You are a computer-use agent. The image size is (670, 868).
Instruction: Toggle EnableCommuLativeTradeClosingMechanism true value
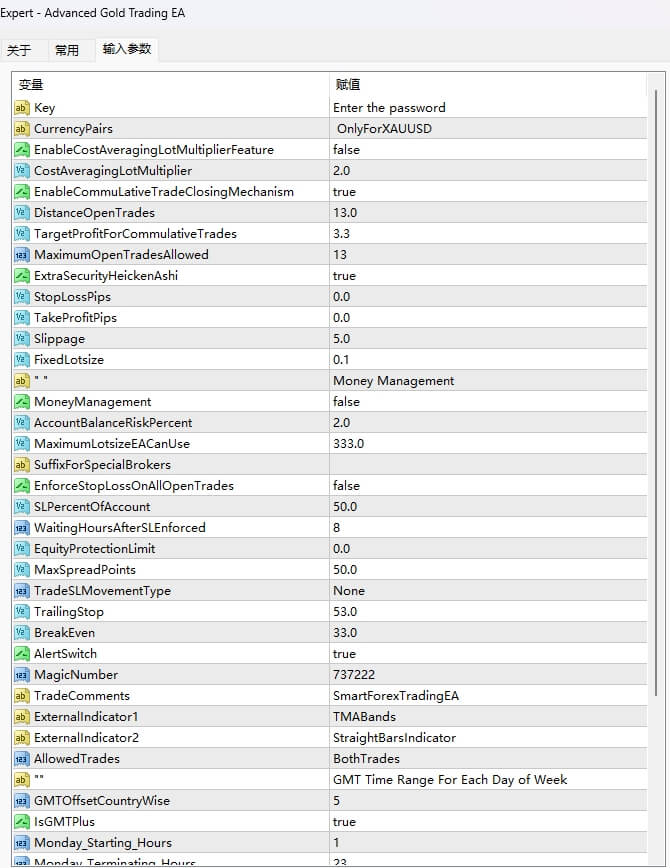tap(488, 192)
